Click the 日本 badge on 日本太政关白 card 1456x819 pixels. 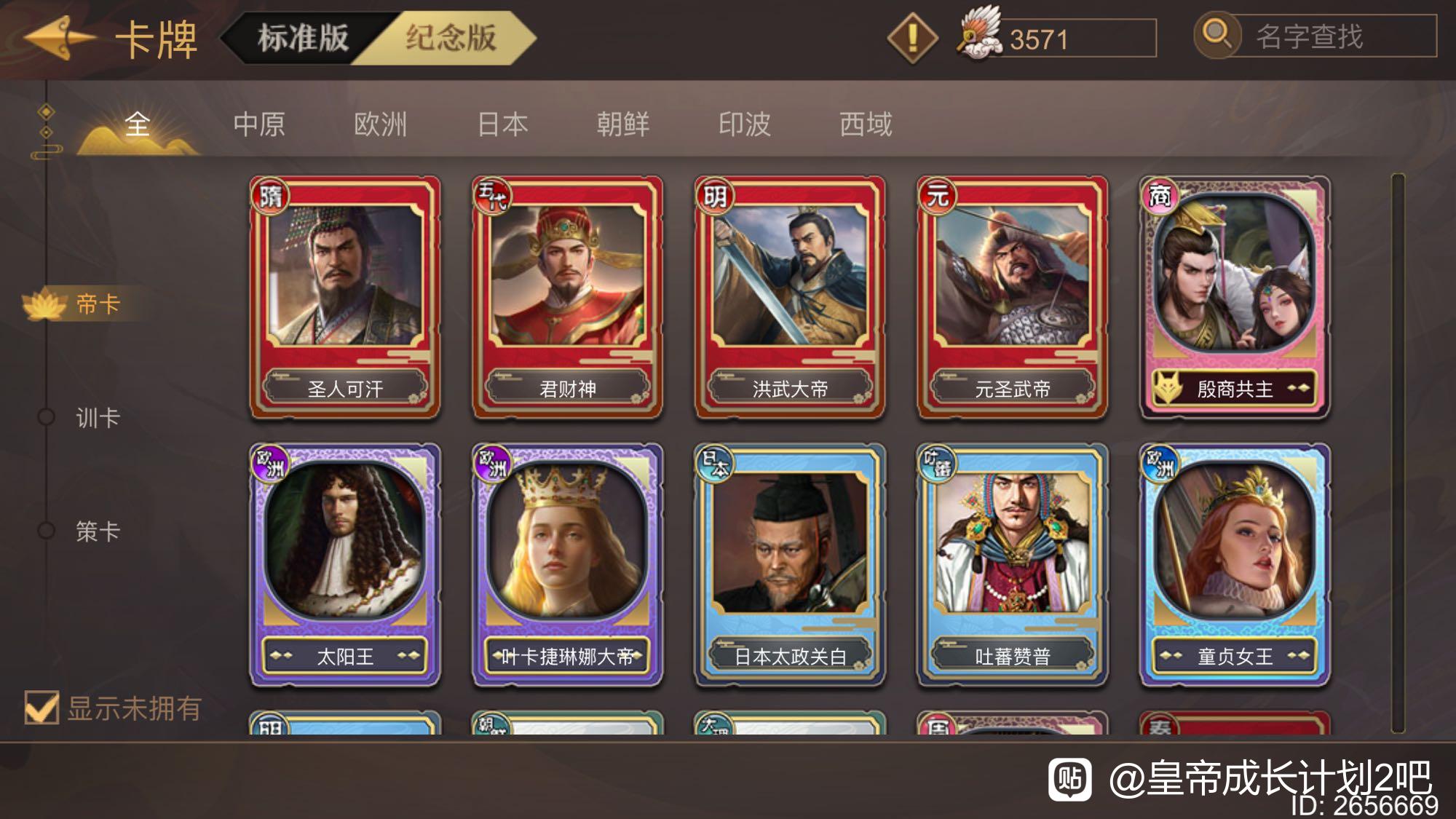click(x=715, y=464)
